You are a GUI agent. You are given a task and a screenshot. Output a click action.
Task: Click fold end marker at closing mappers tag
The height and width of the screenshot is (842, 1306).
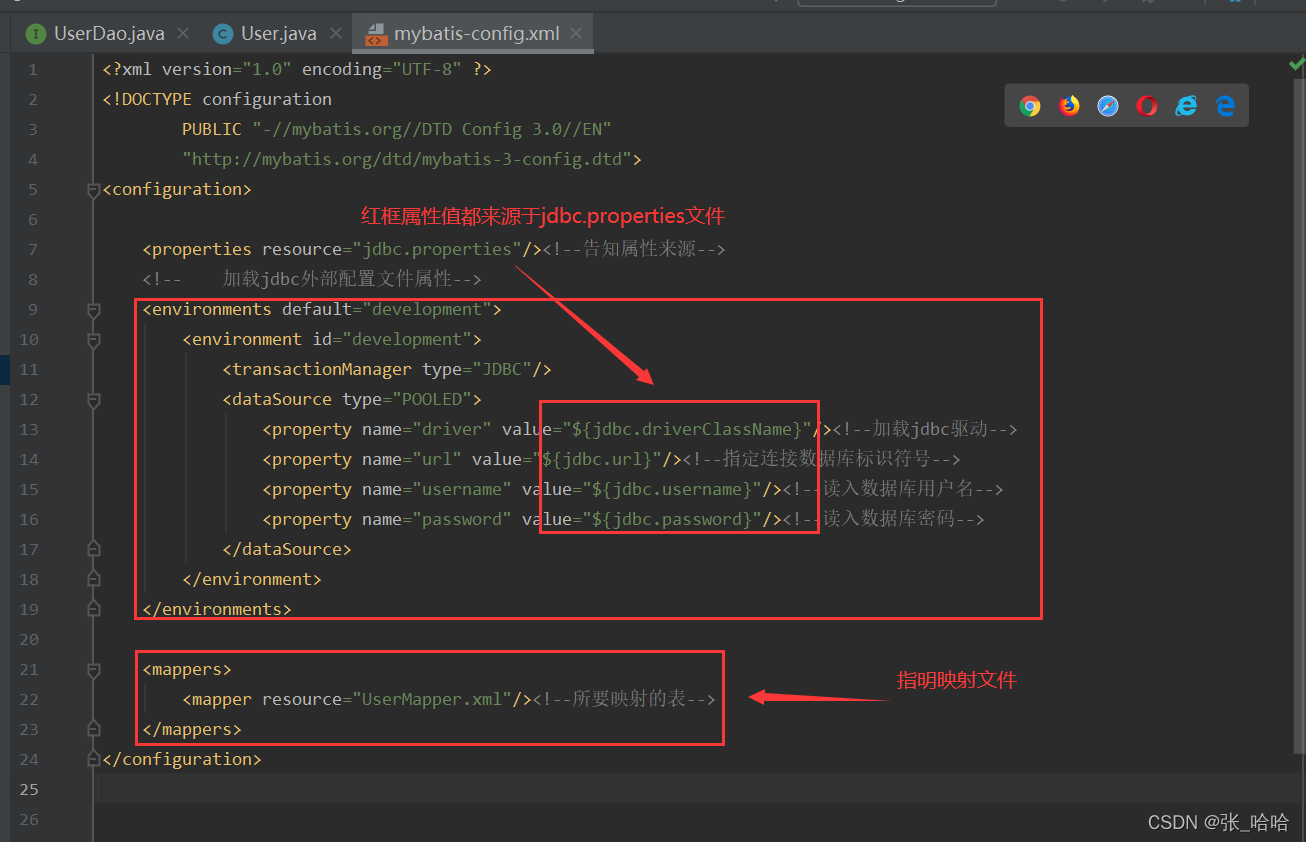point(94,728)
